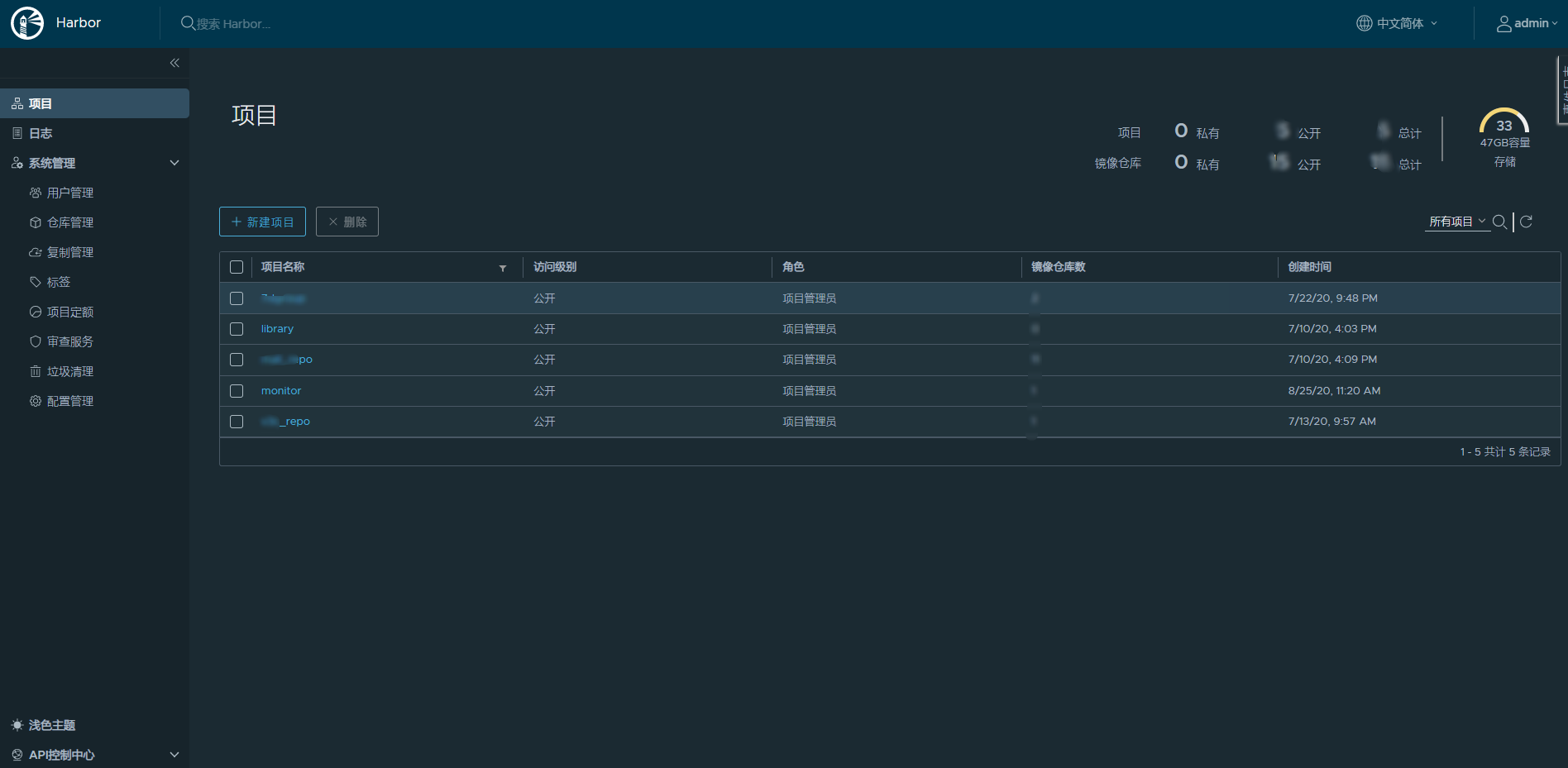Toggle the select-all checkbox in table header
This screenshot has width=1568, height=768.
coord(237,267)
